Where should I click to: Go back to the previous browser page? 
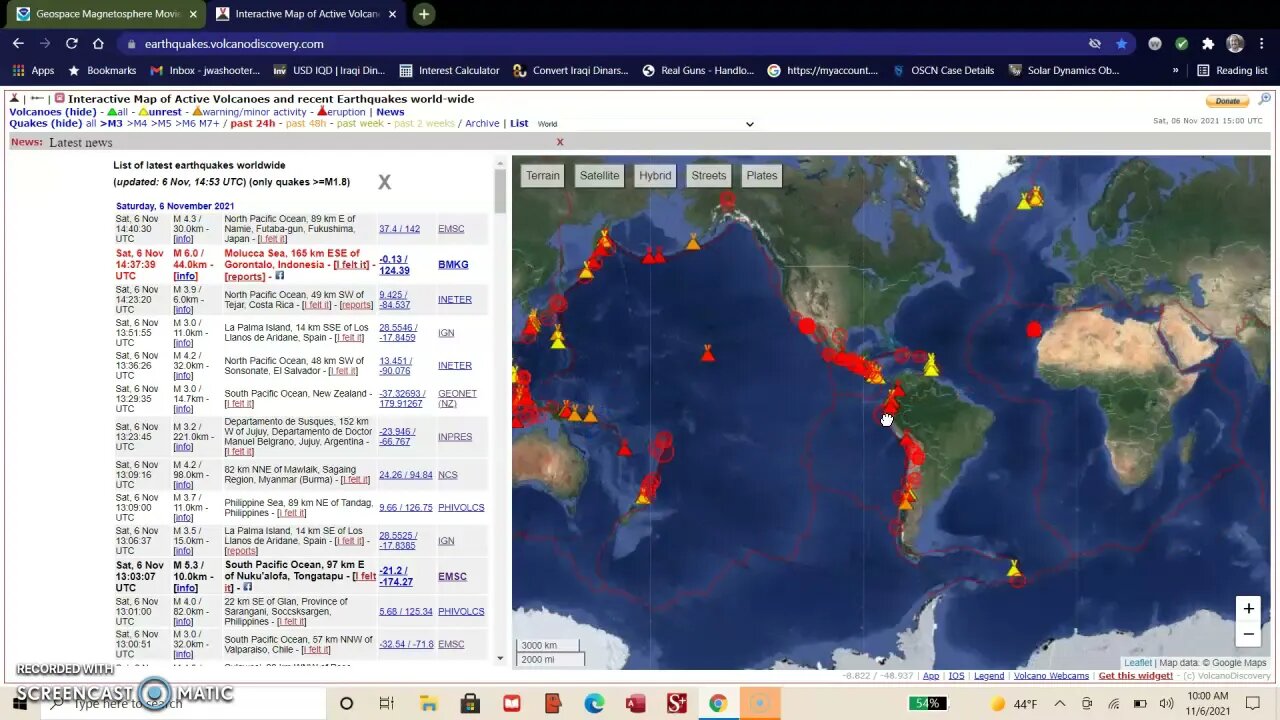pos(18,43)
